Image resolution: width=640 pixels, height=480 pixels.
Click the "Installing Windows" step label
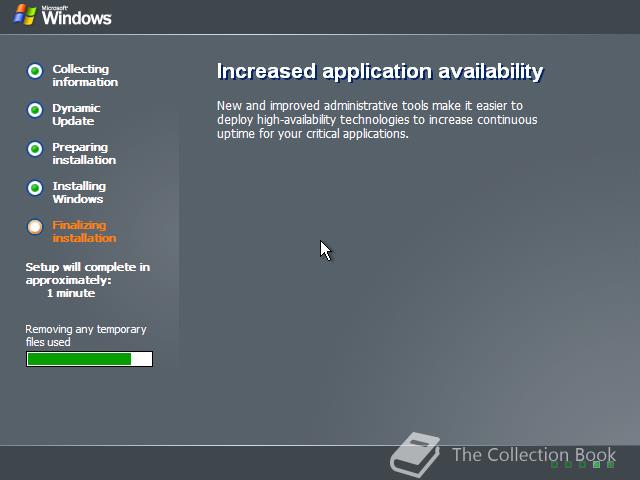[x=79, y=193]
